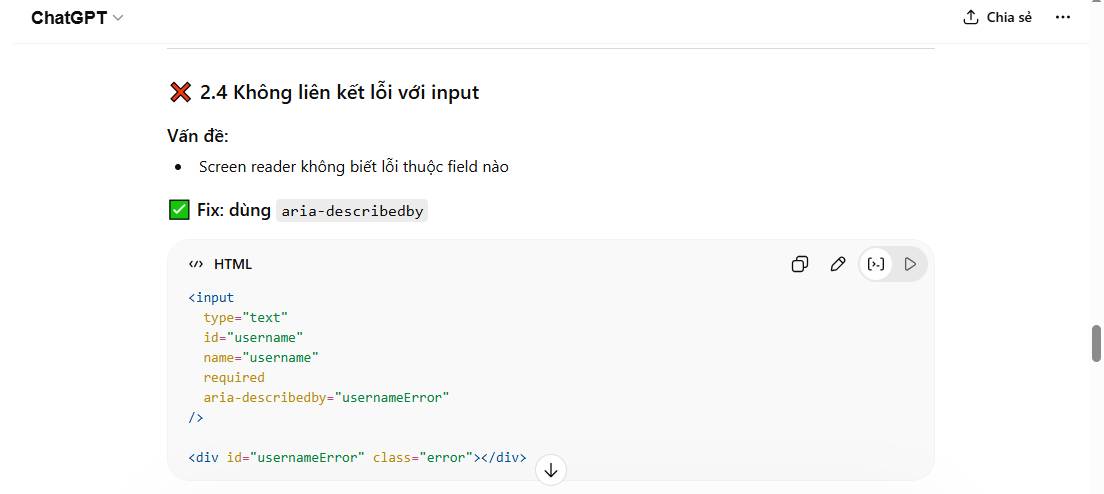Click the div id="usernameError" code line
Image resolution: width=1104 pixels, height=494 pixels.
[357, 457]
